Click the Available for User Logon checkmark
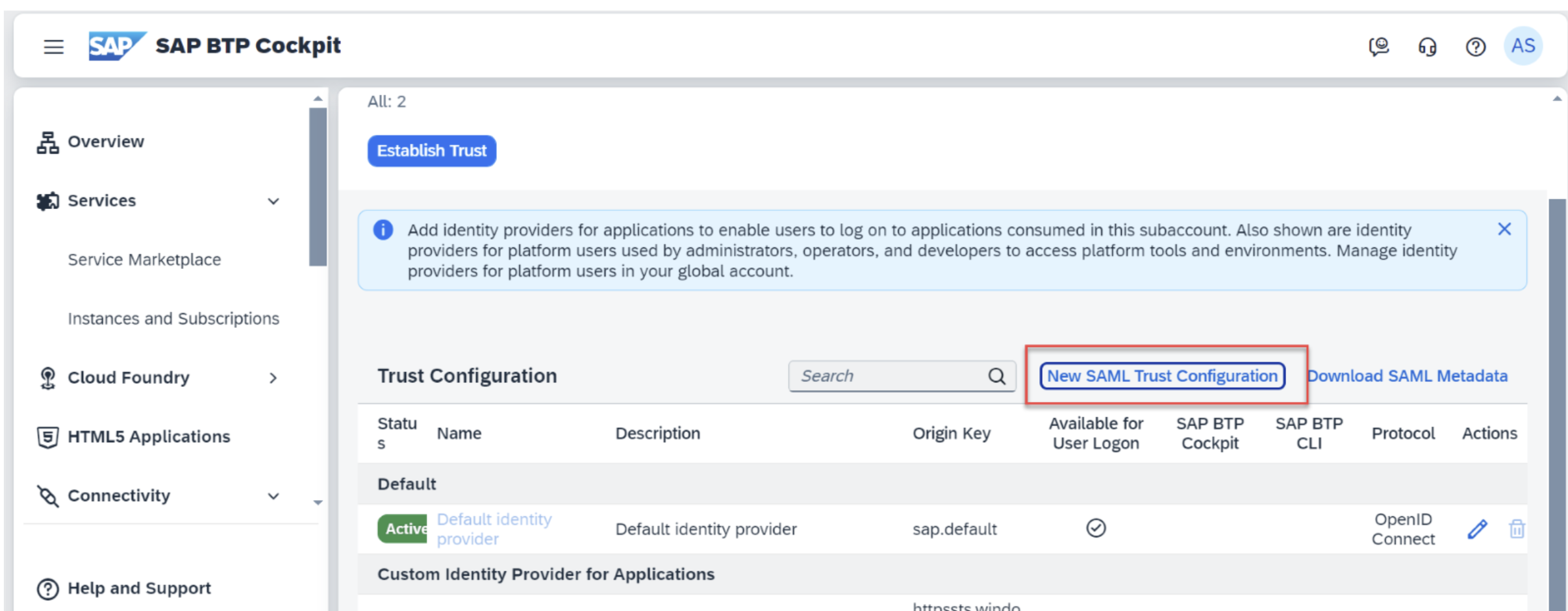 click(x=1096, y=529)
